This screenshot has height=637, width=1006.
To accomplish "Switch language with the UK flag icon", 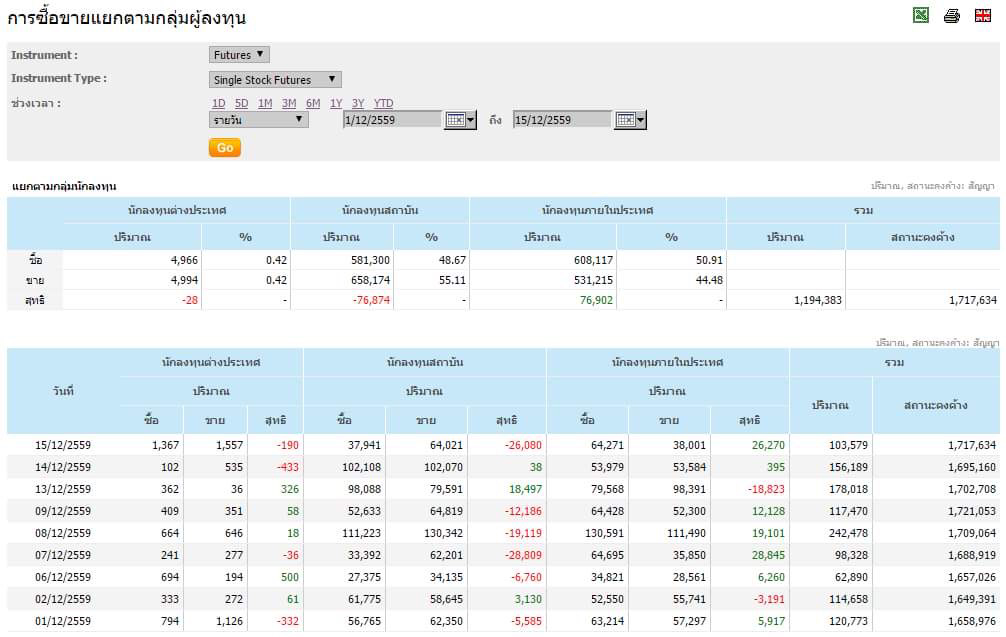I will click(x=982, y=15).
